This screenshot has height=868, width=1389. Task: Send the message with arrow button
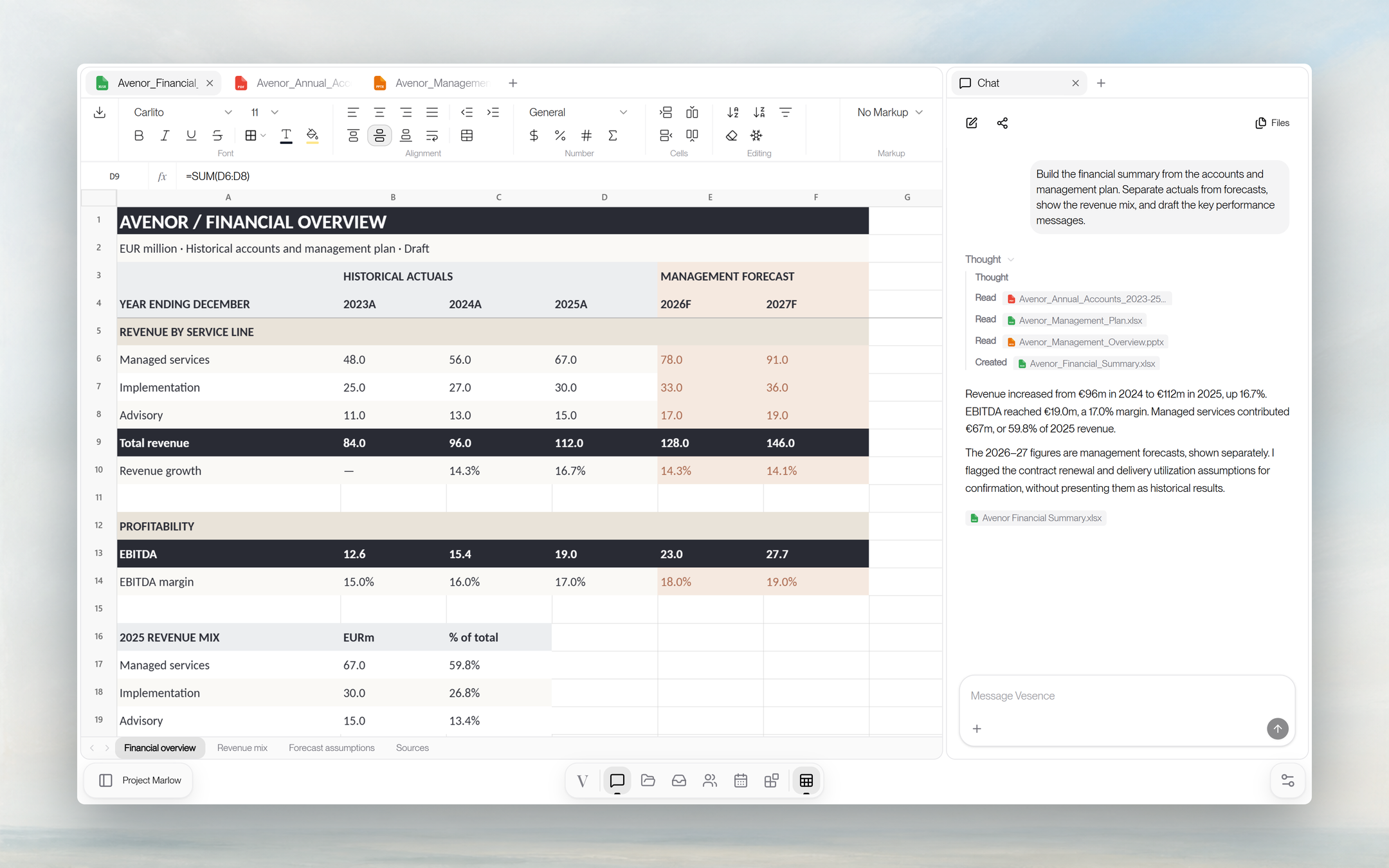(1277, 728)
